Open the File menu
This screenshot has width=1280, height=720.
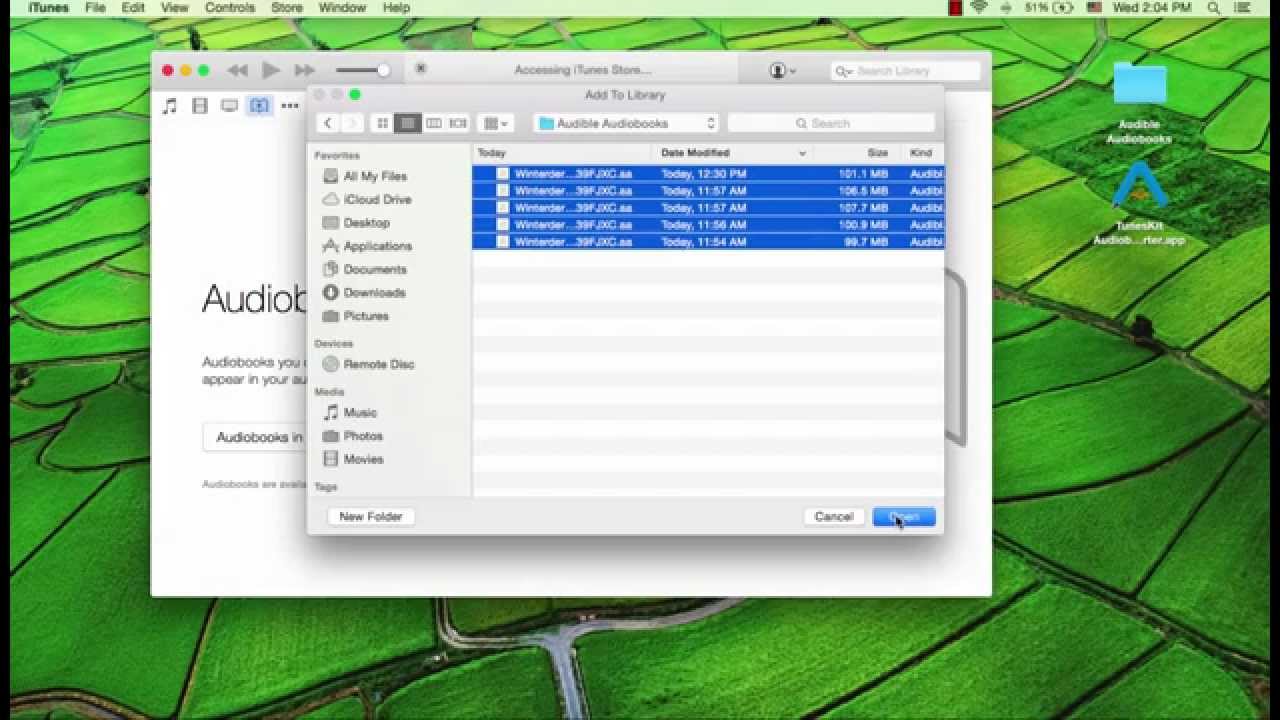pos(95,8)
